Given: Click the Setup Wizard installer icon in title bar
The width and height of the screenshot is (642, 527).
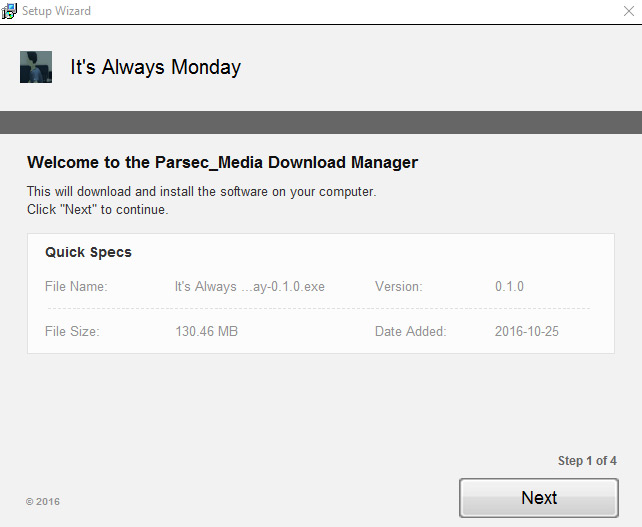Looking at the screenshot, I should 9,11.
